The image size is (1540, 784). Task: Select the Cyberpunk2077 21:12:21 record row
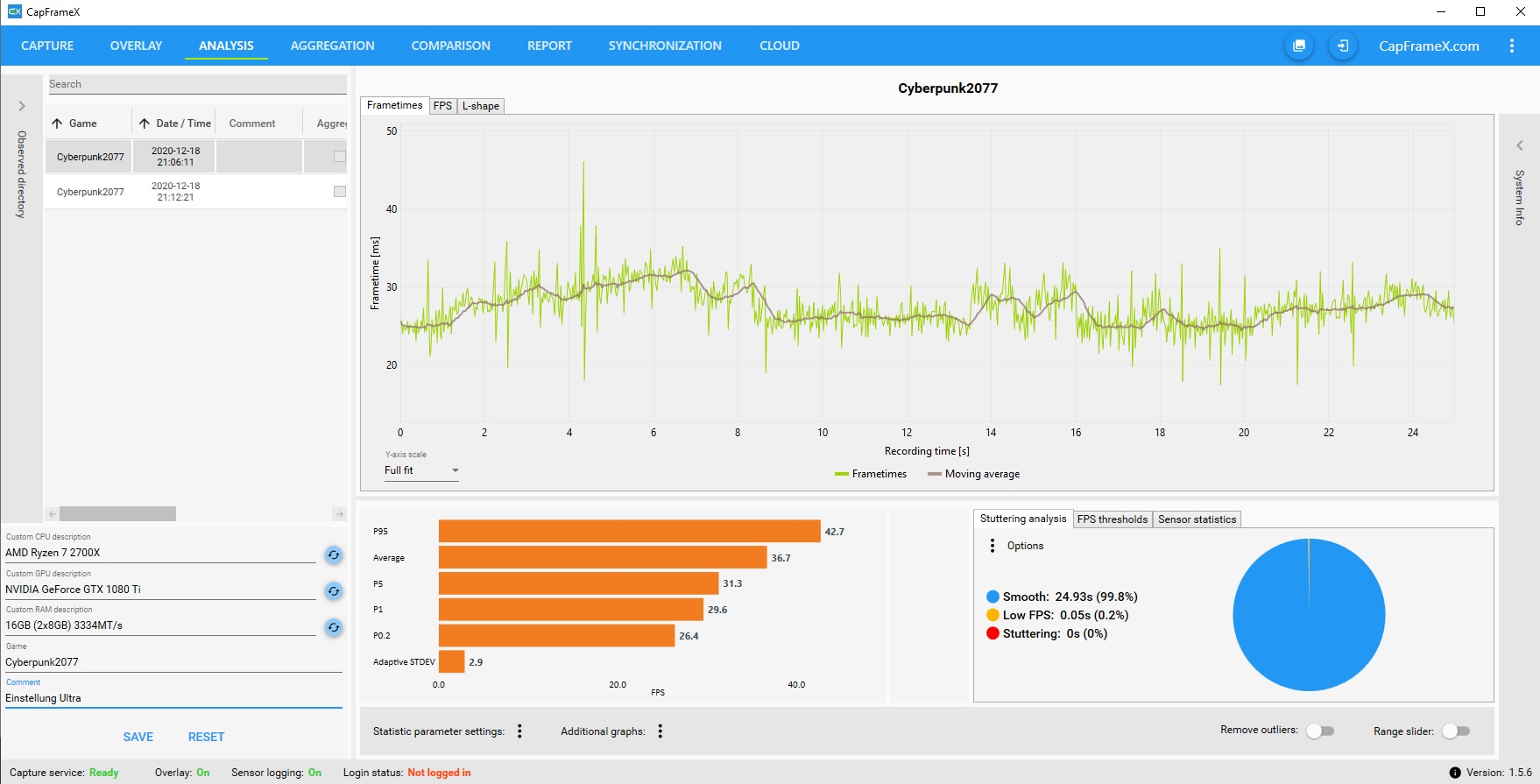click(196, 191)
